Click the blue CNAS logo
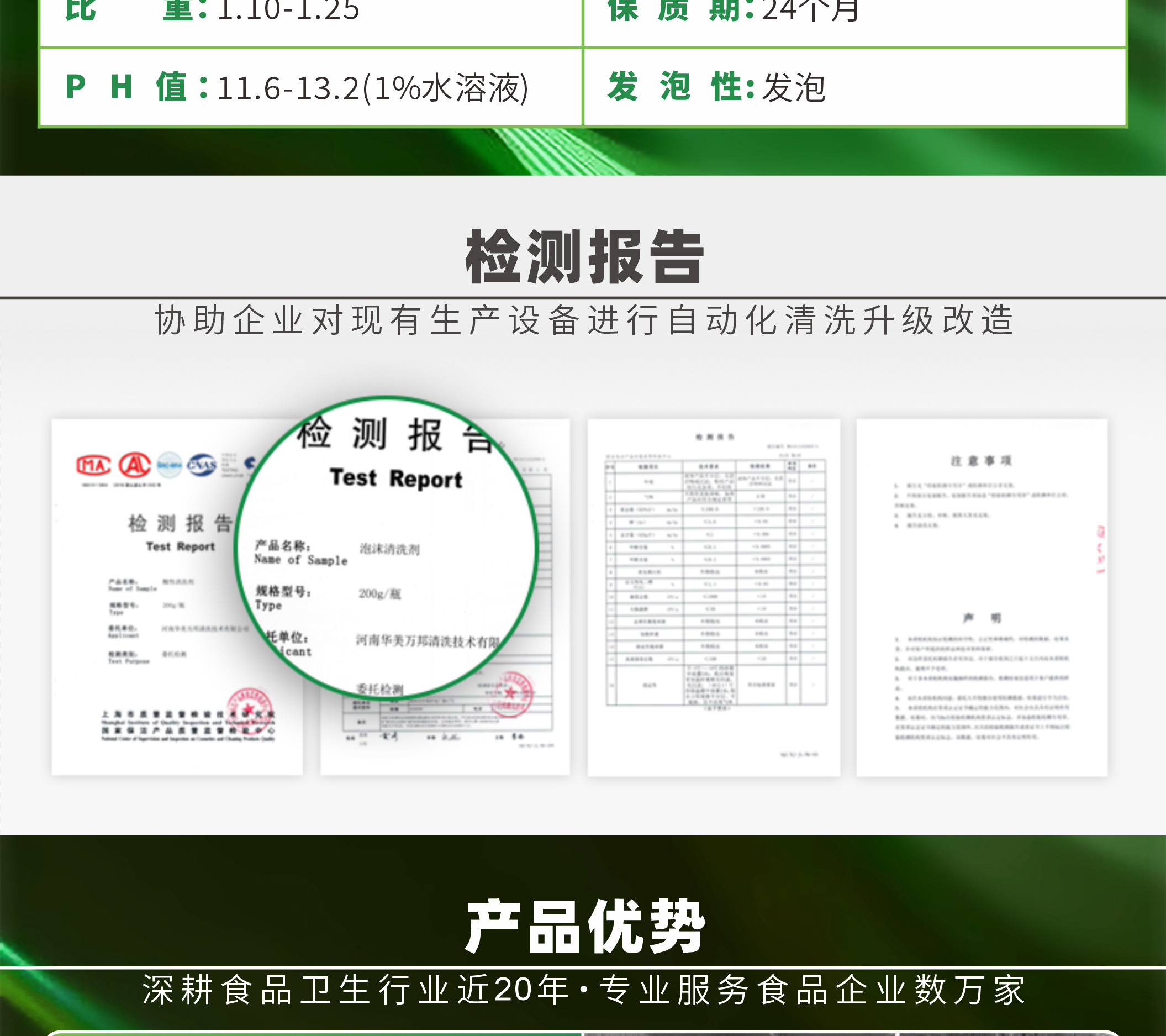Image resolution: width=1166 pixels, height=1036 pixels. coord(202,465)
